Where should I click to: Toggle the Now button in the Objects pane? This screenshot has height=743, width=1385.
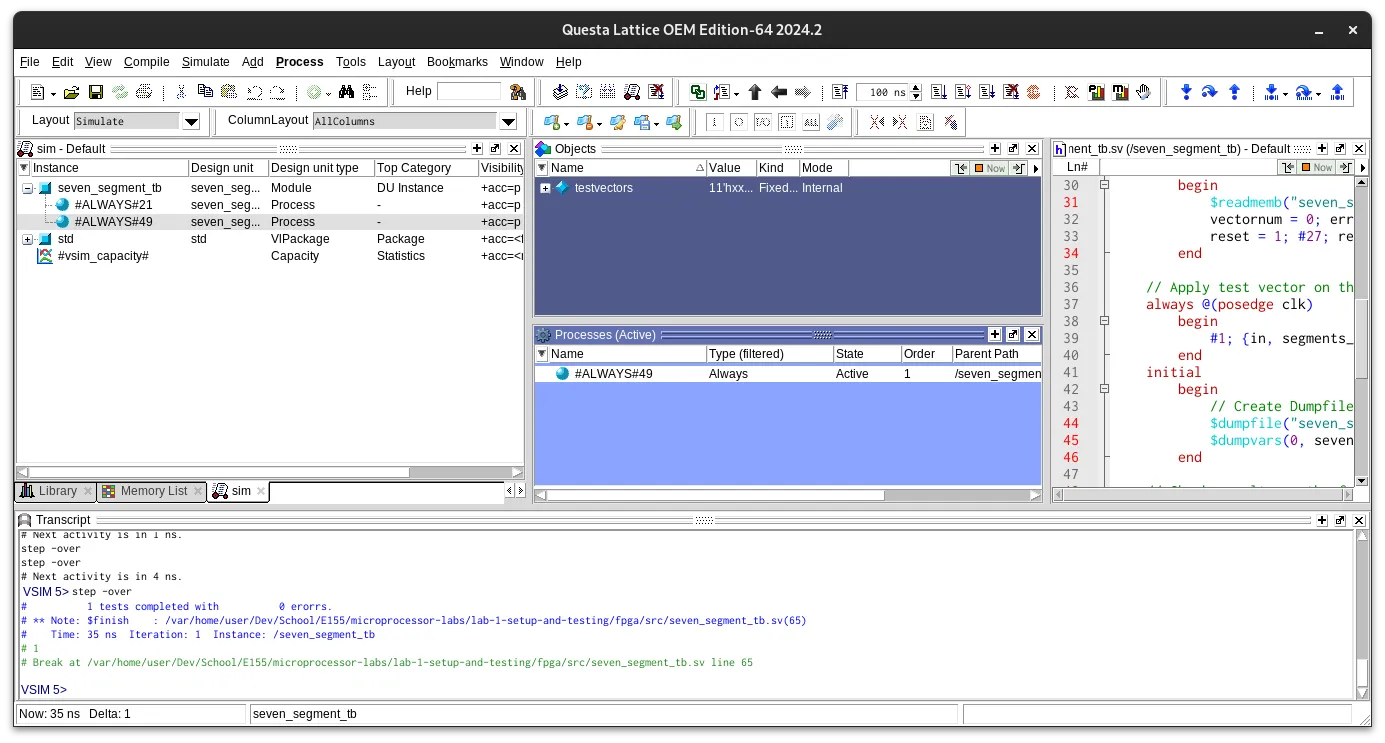pyautogui.click(x=988, y=167)
